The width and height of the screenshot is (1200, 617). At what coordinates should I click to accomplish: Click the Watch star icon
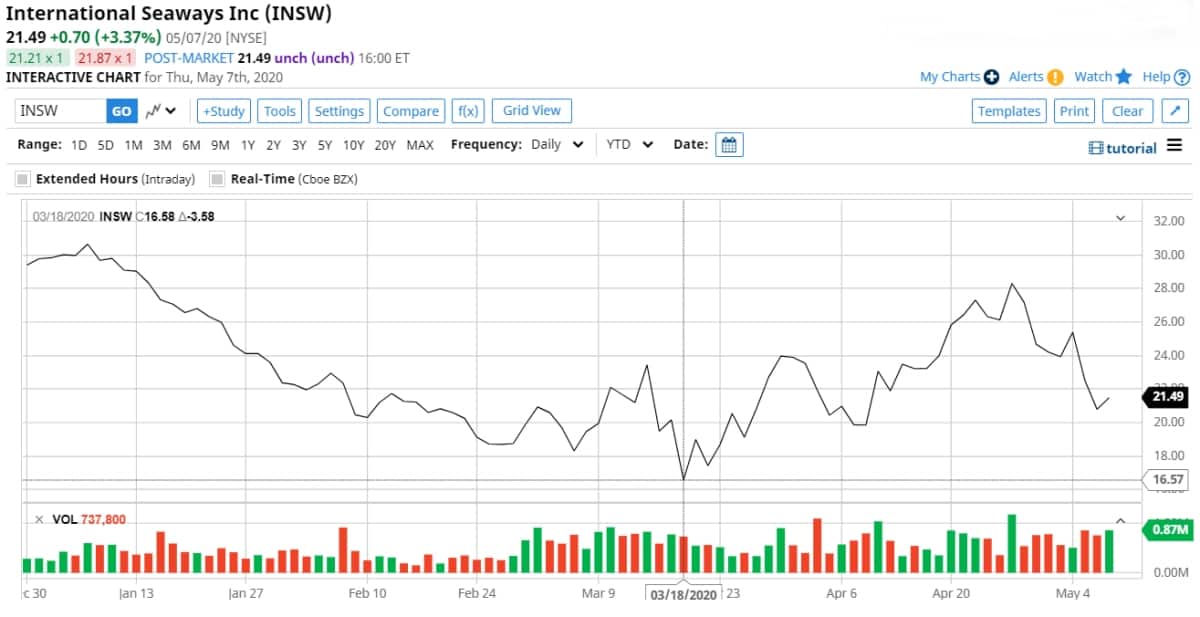pos(1124,77)
